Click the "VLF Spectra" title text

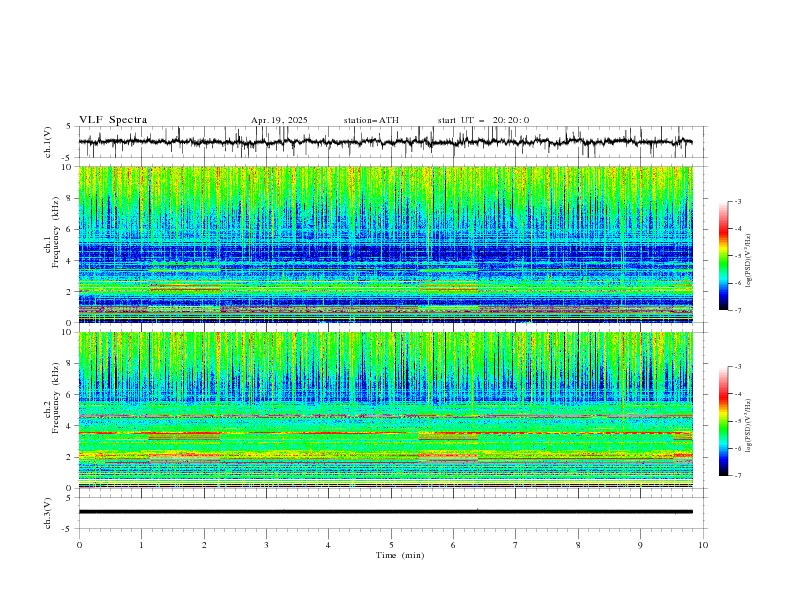(x=113, y=120)
